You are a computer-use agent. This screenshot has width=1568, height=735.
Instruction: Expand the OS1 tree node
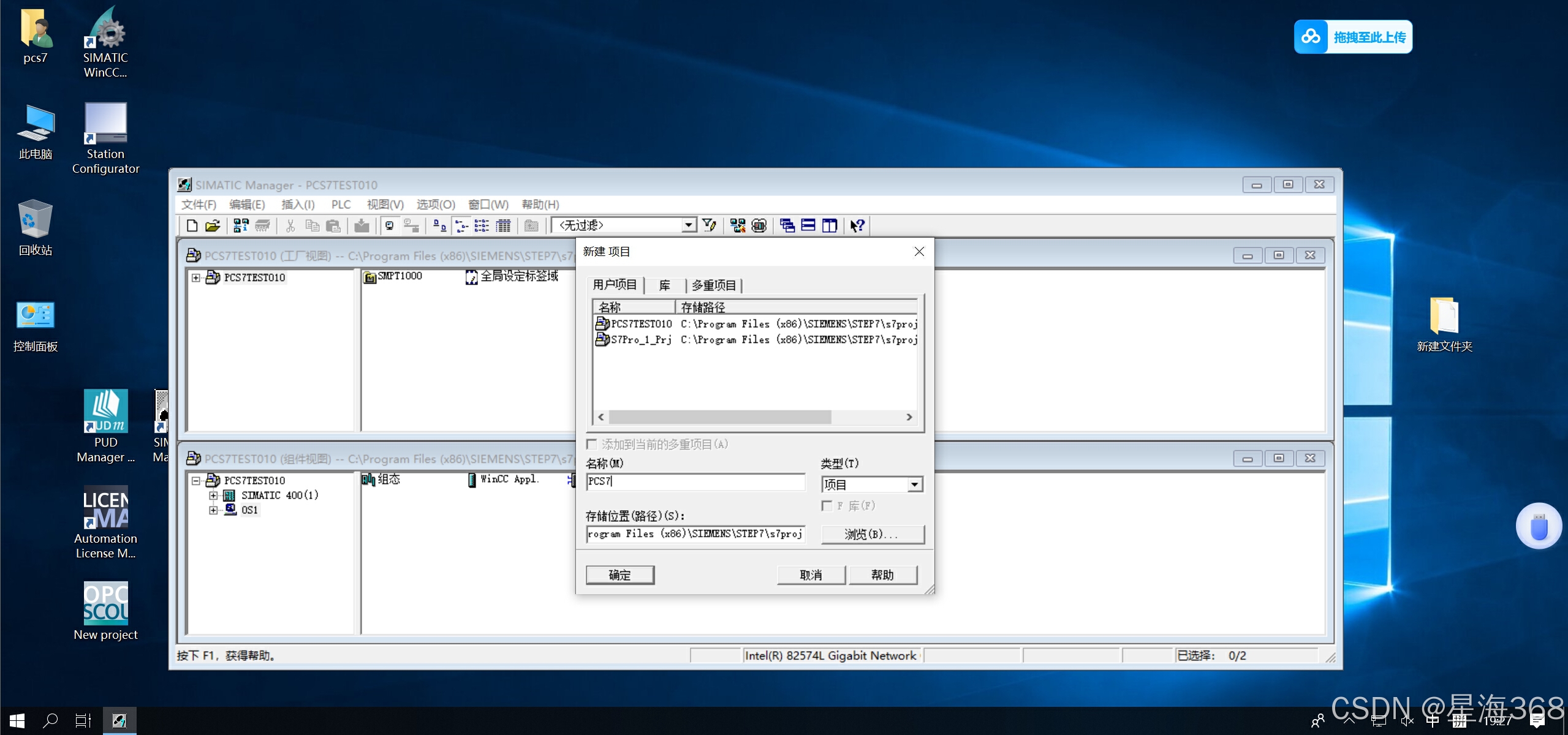[x=213, y=510]
